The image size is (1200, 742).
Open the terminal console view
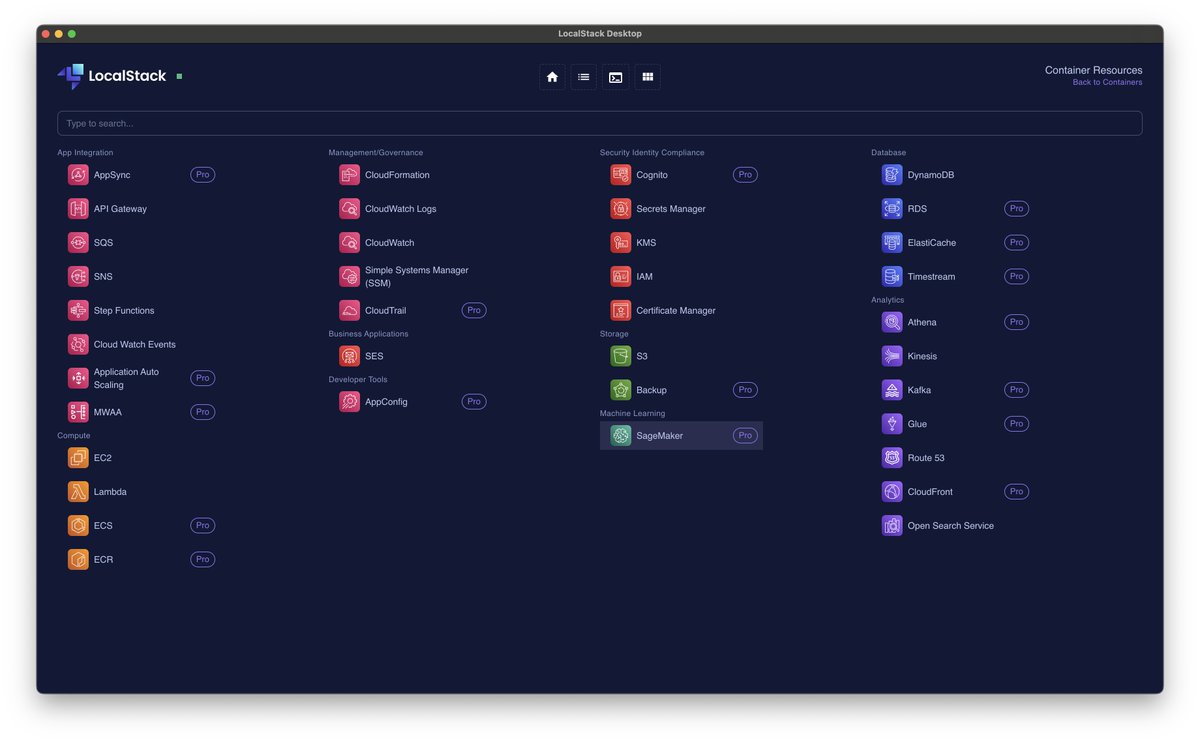pos(616,77)
